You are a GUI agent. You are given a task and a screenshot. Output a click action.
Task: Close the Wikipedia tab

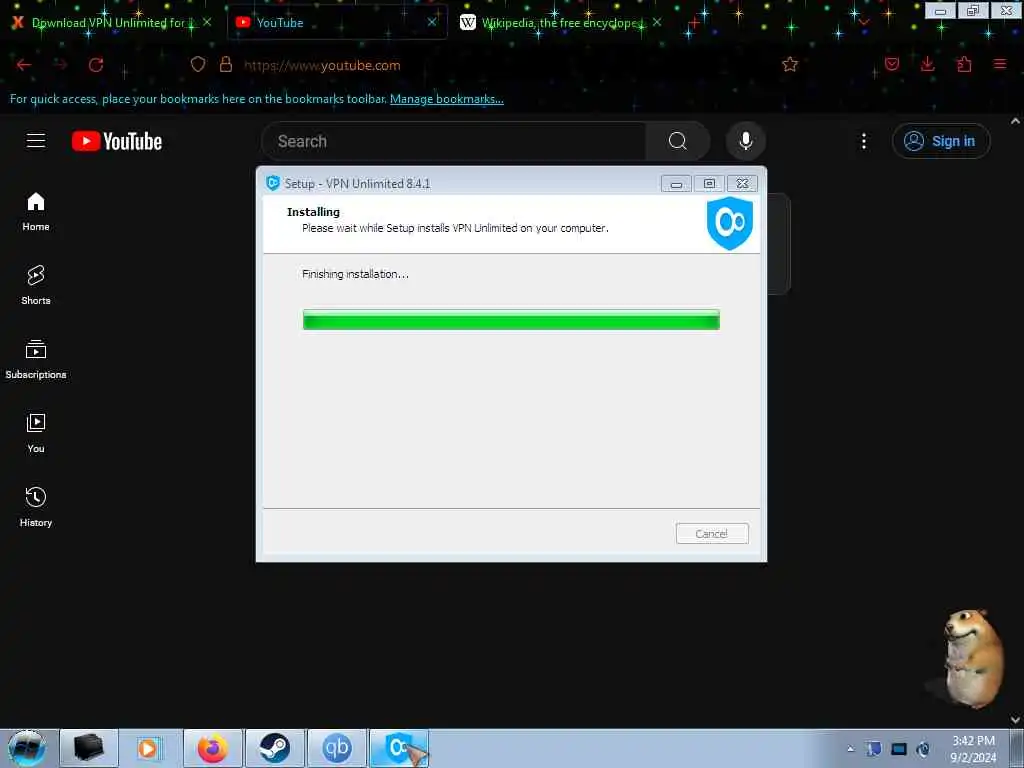pyautogui.click(x=657, y=22)
